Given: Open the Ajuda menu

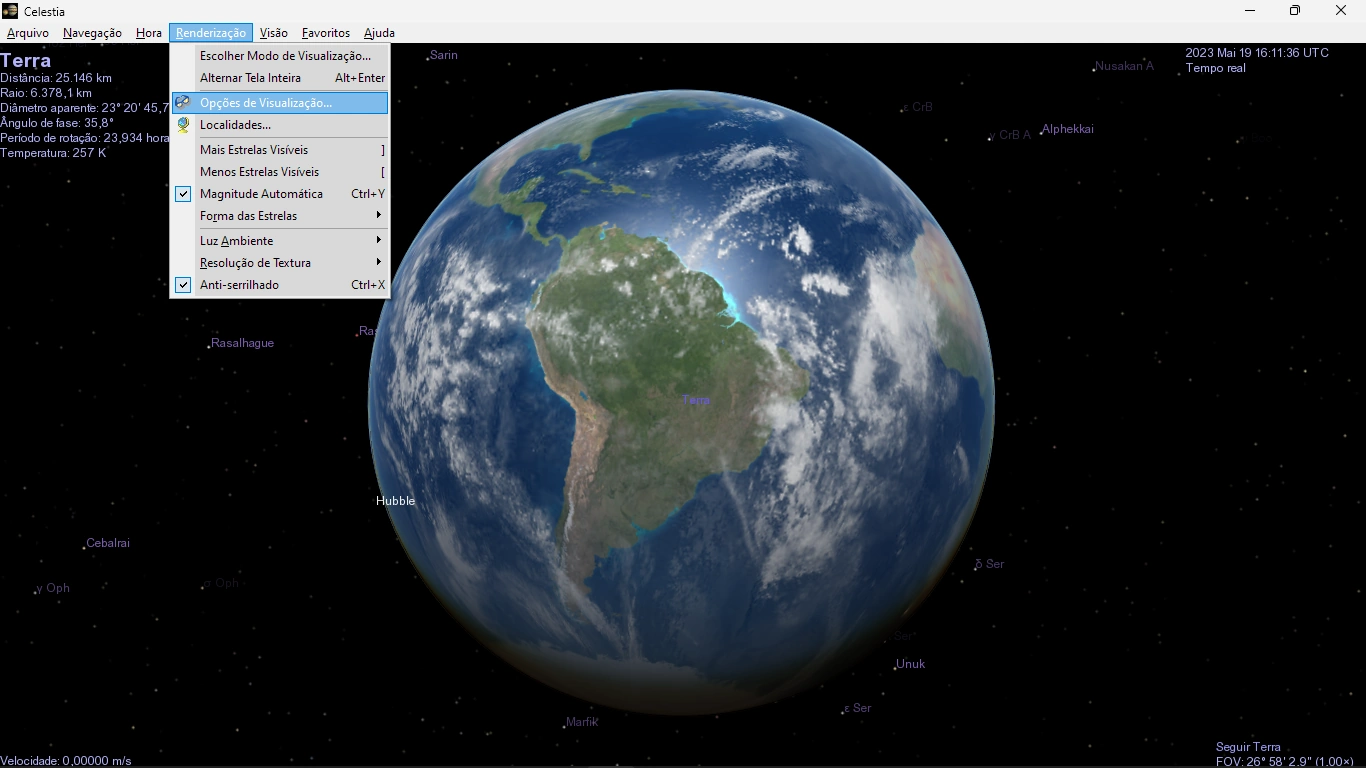Looking at the screenshot, I should (x=379, y=33).
